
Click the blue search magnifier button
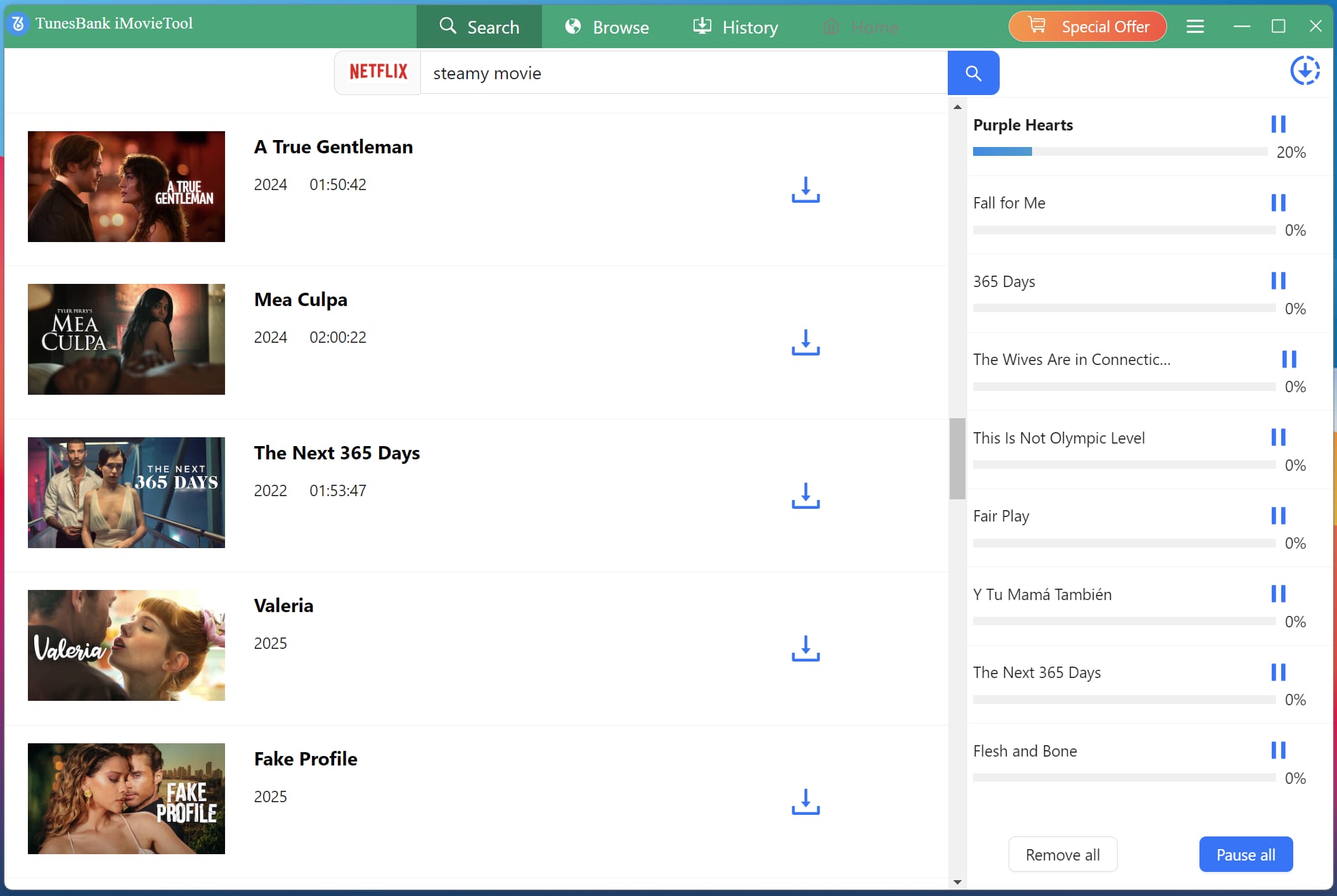tap(973, 73)
